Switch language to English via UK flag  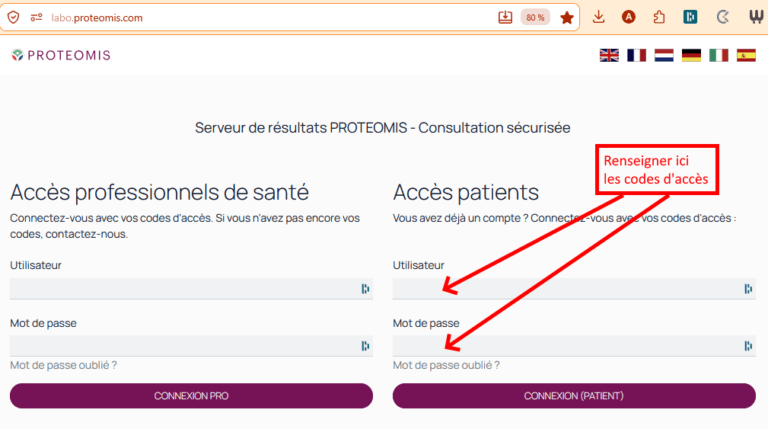coord(609,55)
